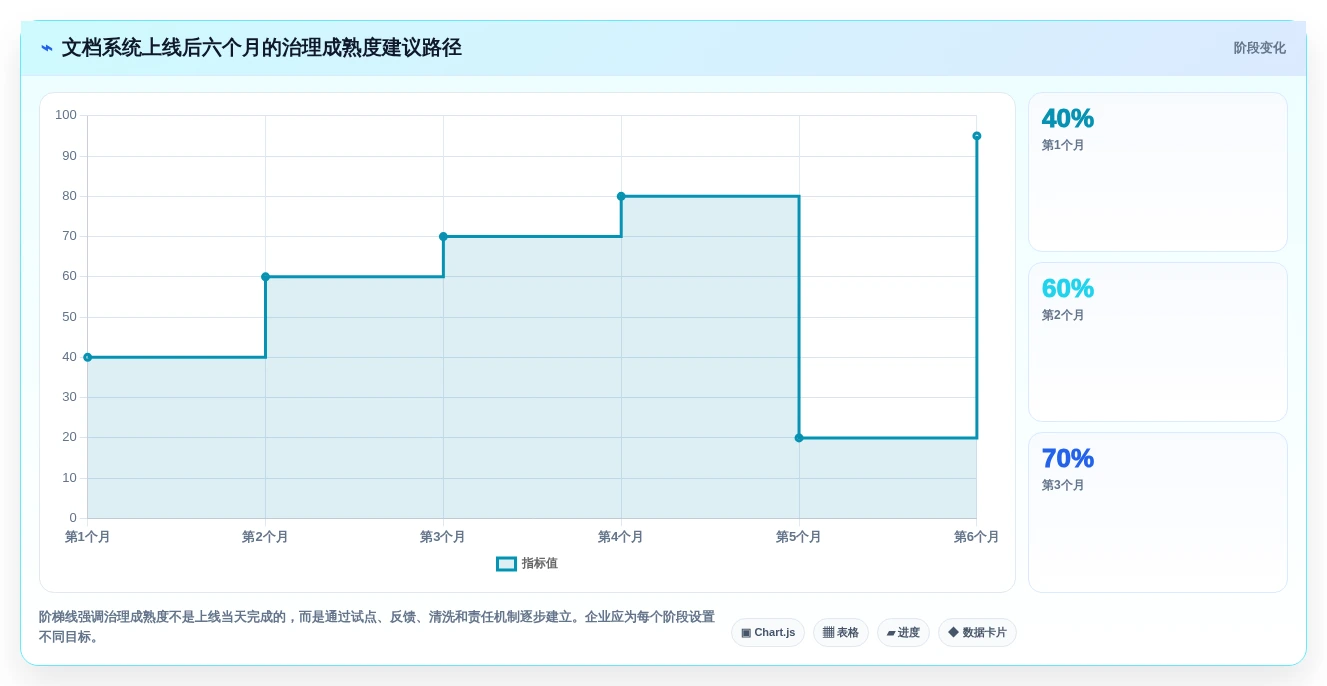Toggle the 指标值 legend color box
This screenshot has width=1327, height=686.
[506, 564]
